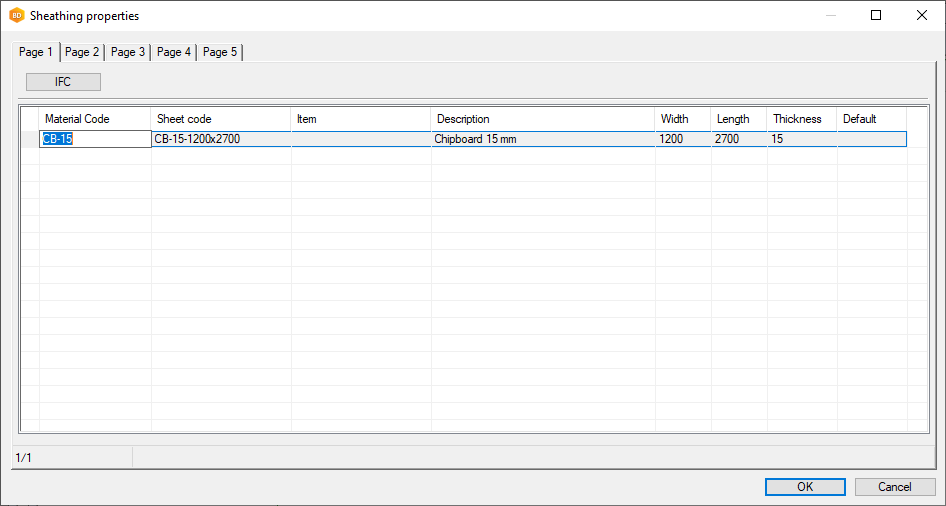Open the Page 3 tab
Viewport: 946px width, 506px height.
pos(128,52)
